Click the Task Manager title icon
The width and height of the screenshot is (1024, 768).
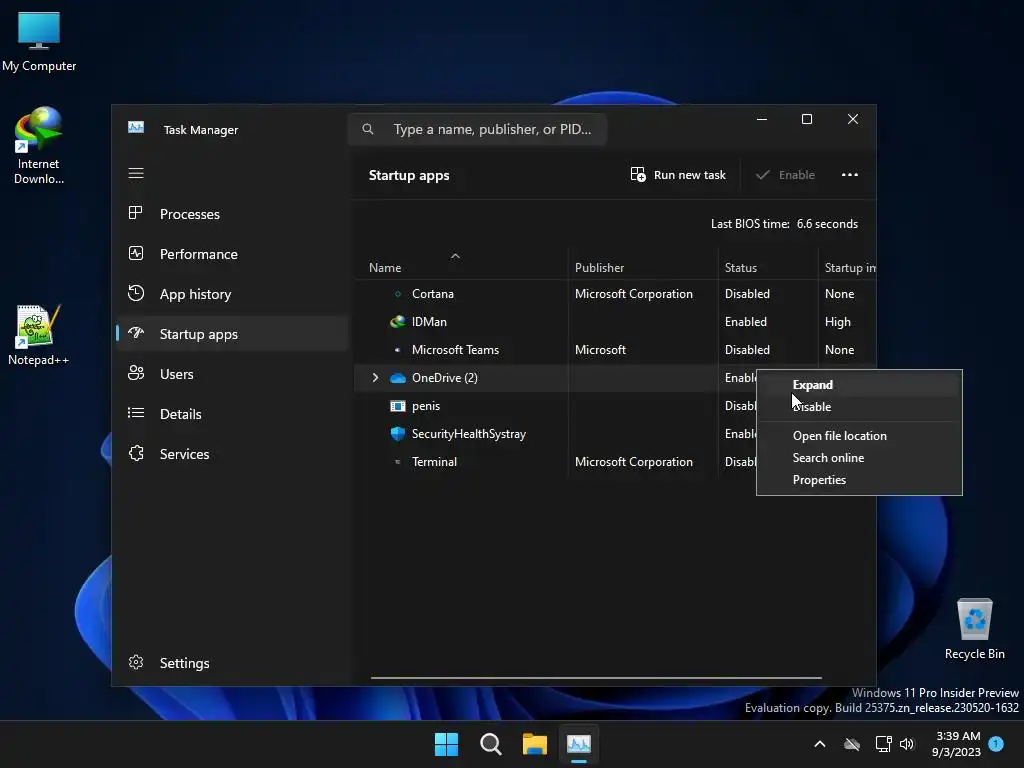[136, 127]
